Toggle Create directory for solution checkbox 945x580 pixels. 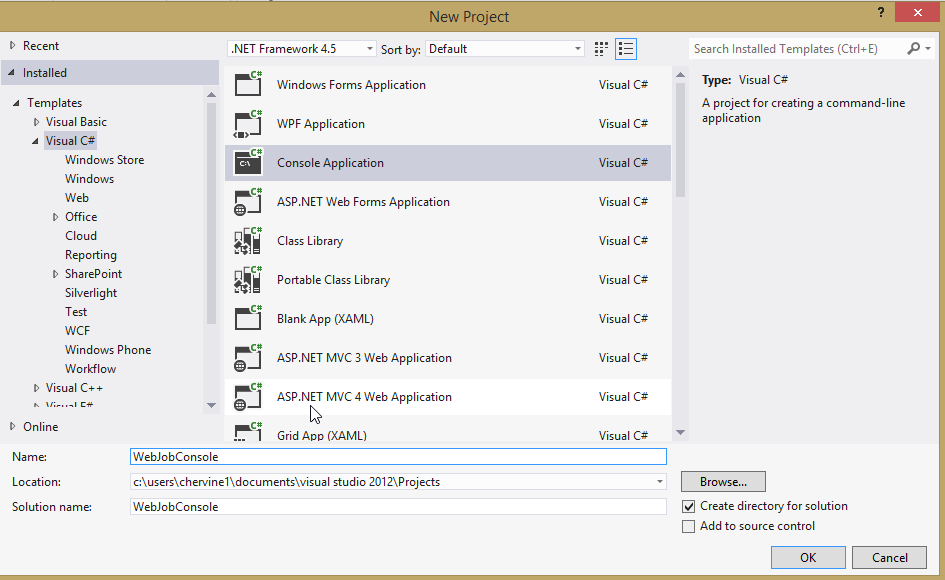tap(688, 506)
